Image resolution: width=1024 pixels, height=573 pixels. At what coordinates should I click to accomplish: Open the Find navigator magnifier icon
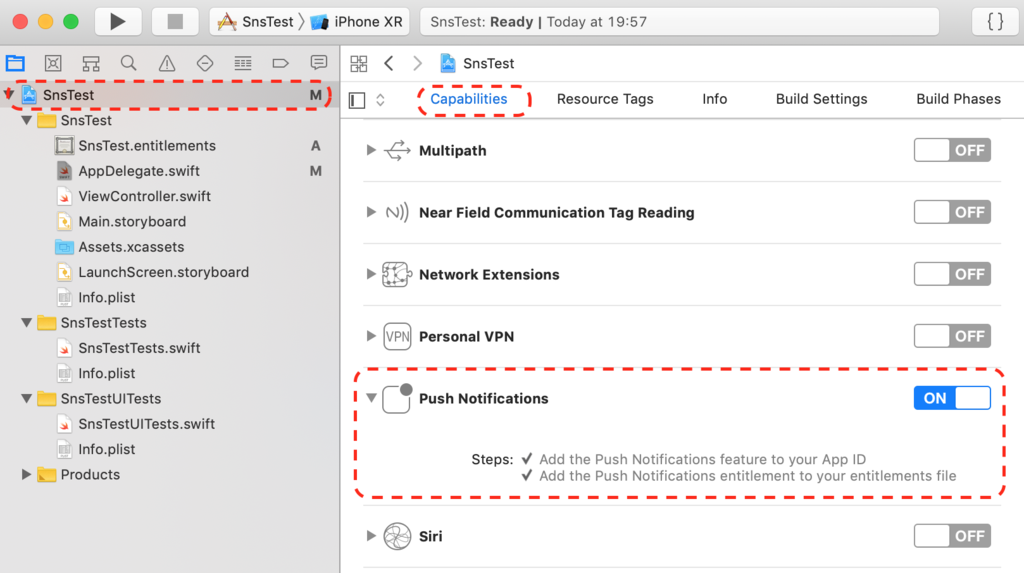(x=129, y=63)
